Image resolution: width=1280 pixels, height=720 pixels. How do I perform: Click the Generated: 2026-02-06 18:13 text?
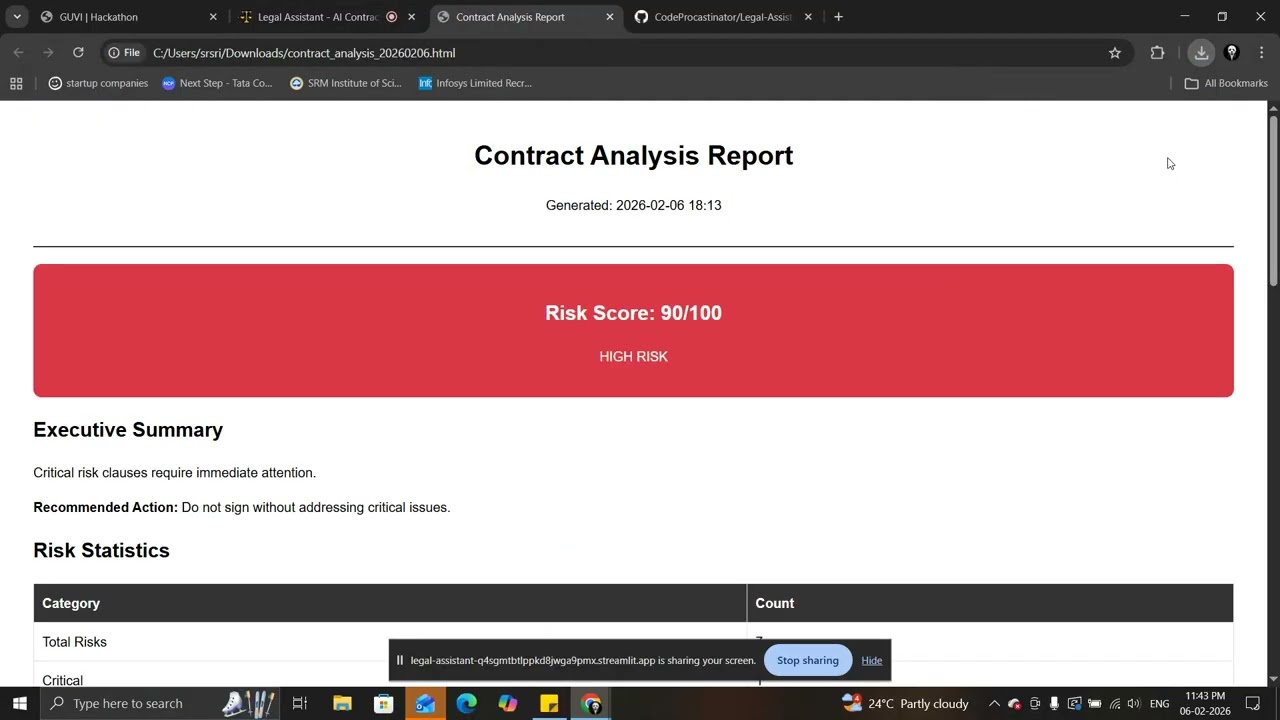pyautogui.click(x=633, y=205)
